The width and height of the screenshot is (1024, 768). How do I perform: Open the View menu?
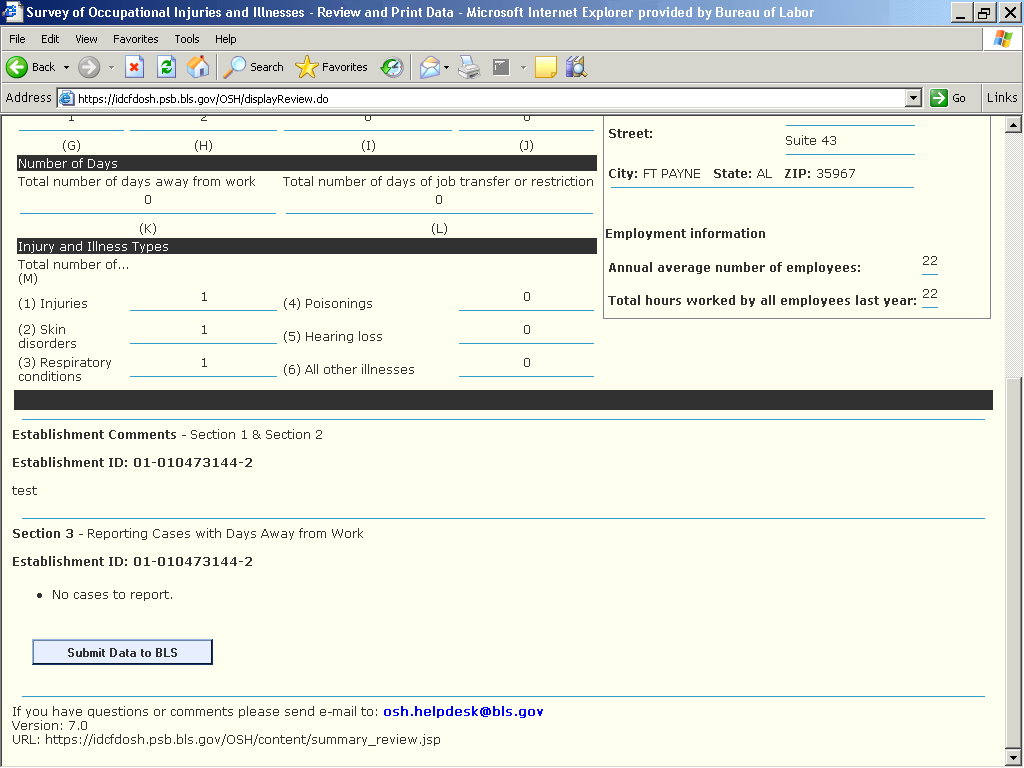click(86, 39)
